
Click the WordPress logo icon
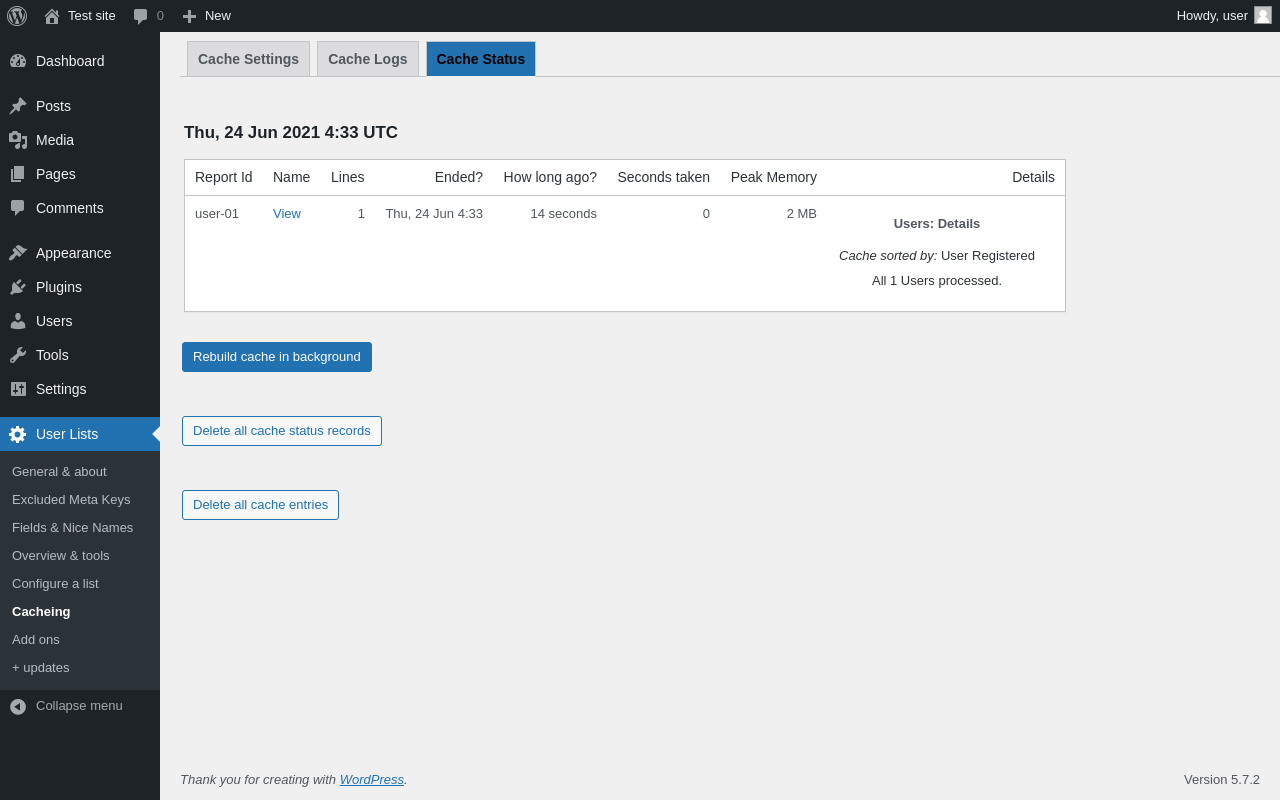pos(17,16)
